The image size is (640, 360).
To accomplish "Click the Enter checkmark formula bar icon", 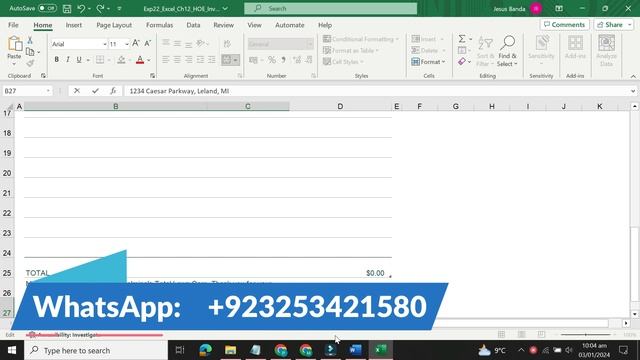I will click(x=95, y=91).
